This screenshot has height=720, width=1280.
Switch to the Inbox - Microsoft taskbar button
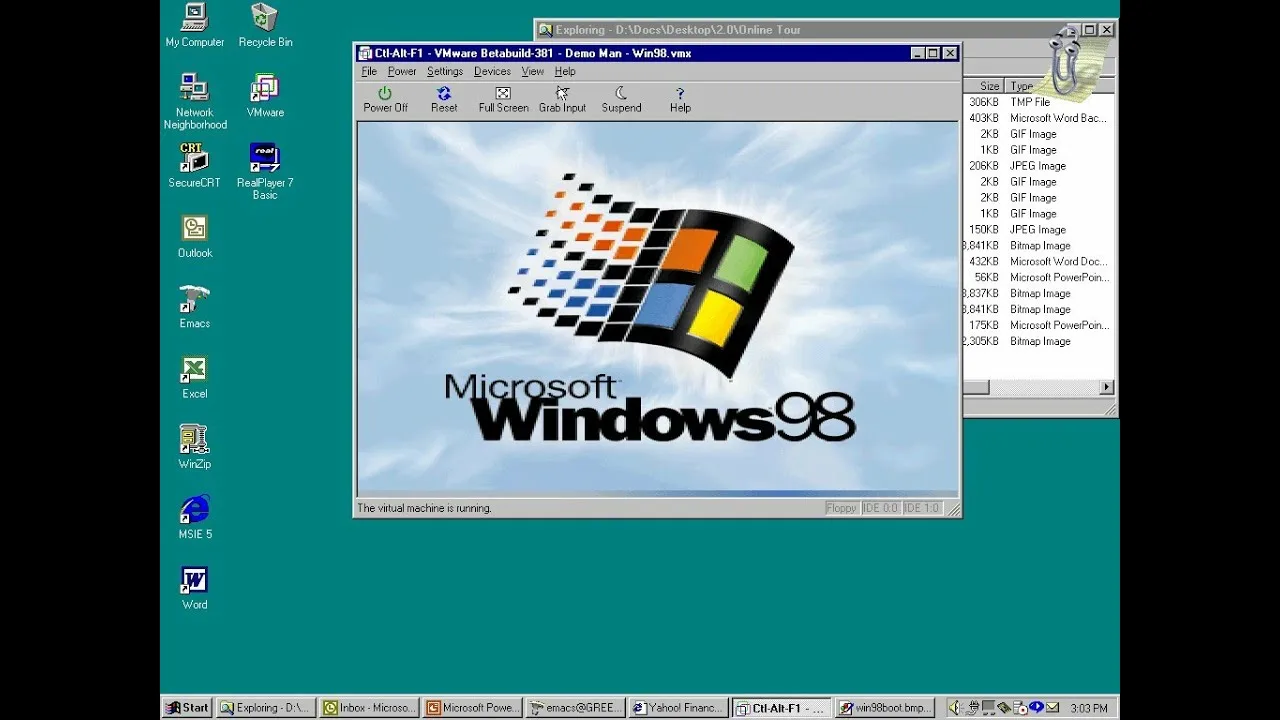[369, 708]
